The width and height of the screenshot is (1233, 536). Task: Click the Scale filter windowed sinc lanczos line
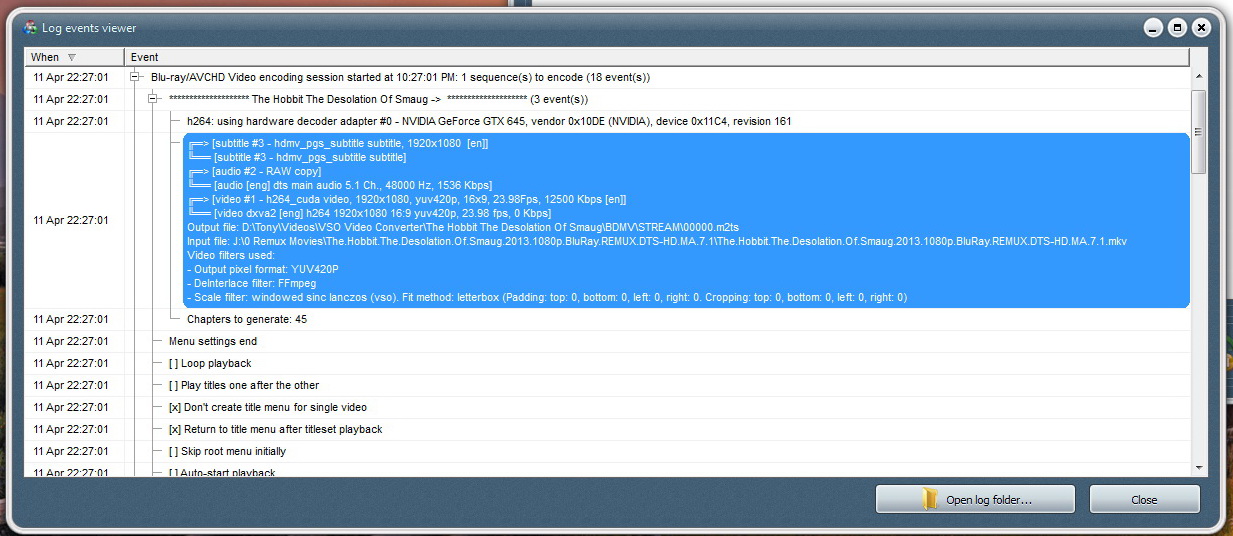pos(547,297)
